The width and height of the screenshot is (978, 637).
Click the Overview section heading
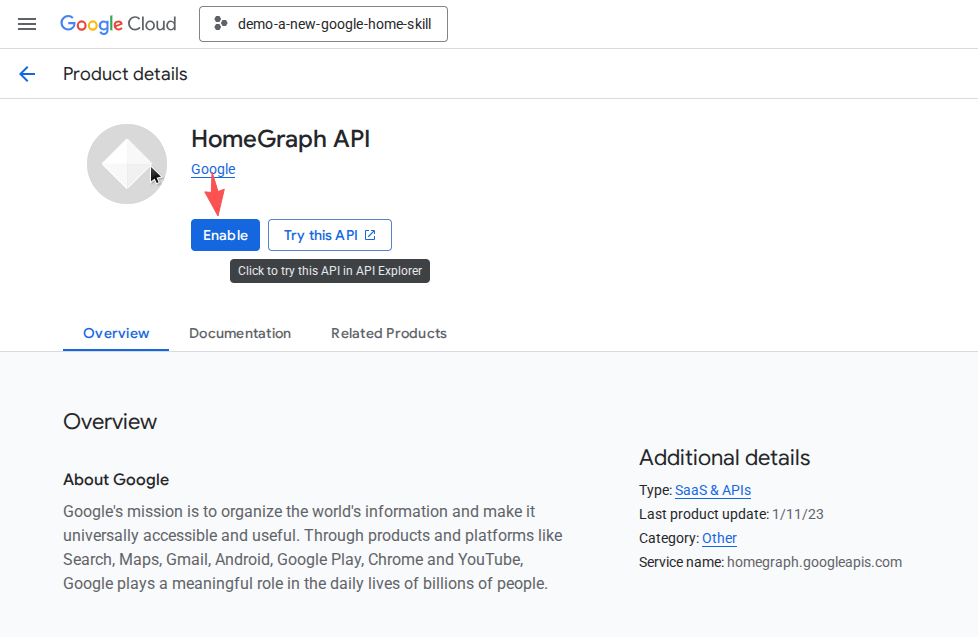coord(110,422)
